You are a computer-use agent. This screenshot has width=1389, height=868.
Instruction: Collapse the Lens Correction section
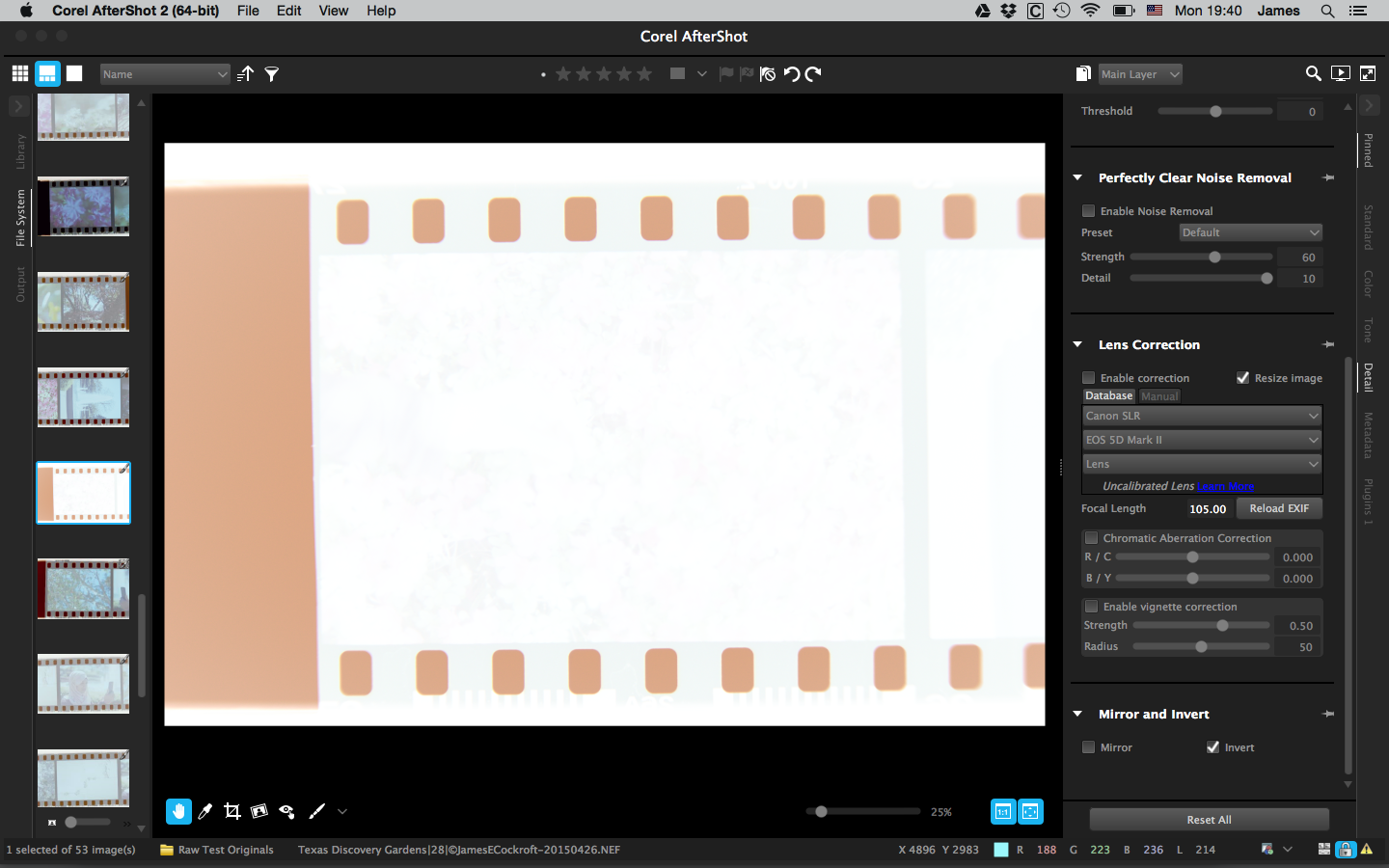[x=1077, y=344]
